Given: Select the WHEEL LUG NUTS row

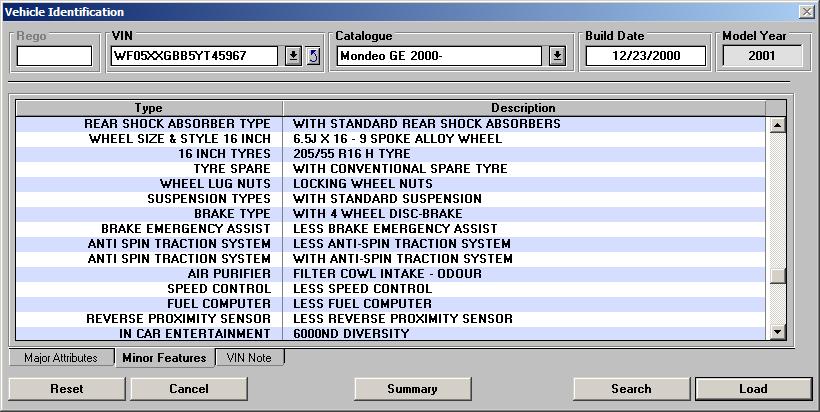Looking at the screenshot, I should (x=390, y=184).
